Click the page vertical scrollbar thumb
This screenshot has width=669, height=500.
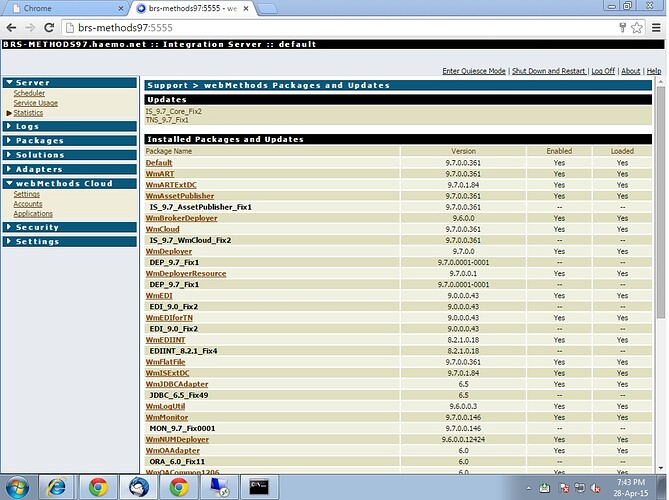661,202
